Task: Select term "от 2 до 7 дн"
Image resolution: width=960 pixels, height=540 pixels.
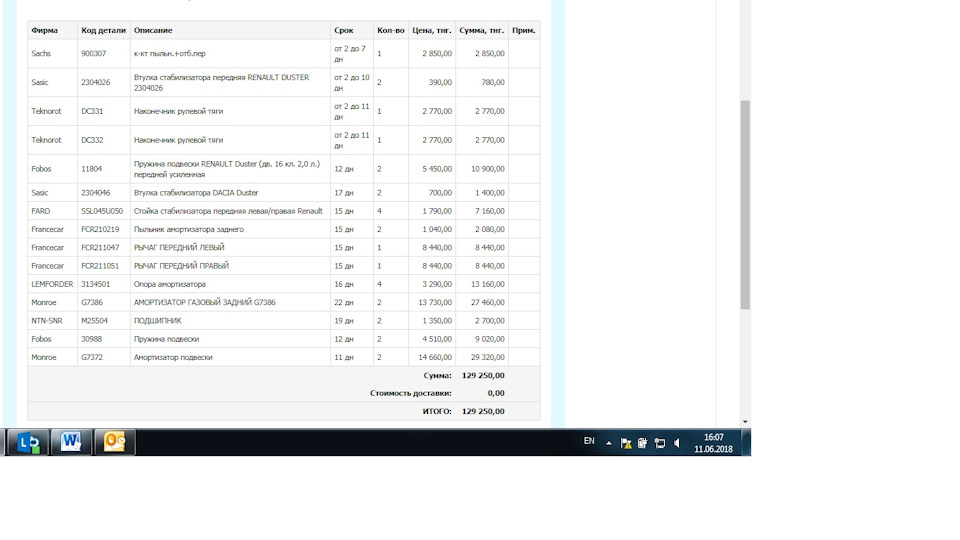Action: [350, 53]
